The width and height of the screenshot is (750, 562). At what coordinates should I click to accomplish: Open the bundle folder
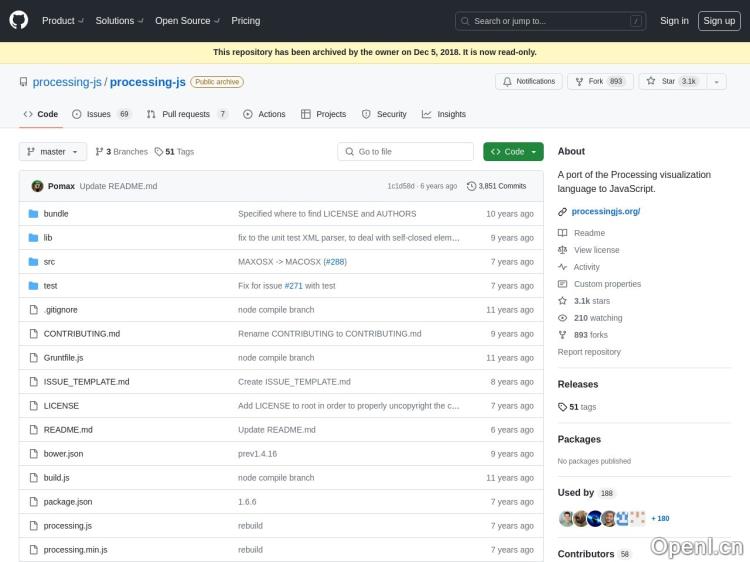[x=56, y=214]
